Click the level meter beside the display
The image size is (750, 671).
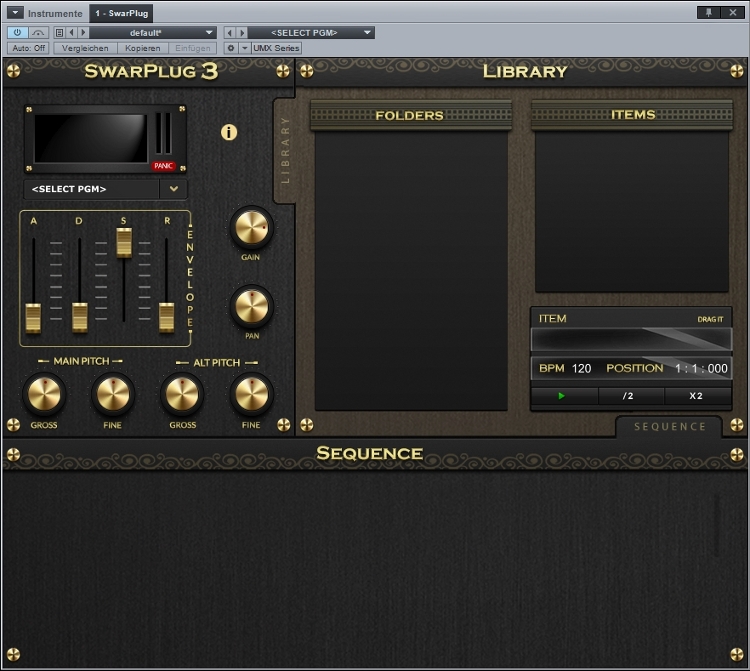[164, 133]
